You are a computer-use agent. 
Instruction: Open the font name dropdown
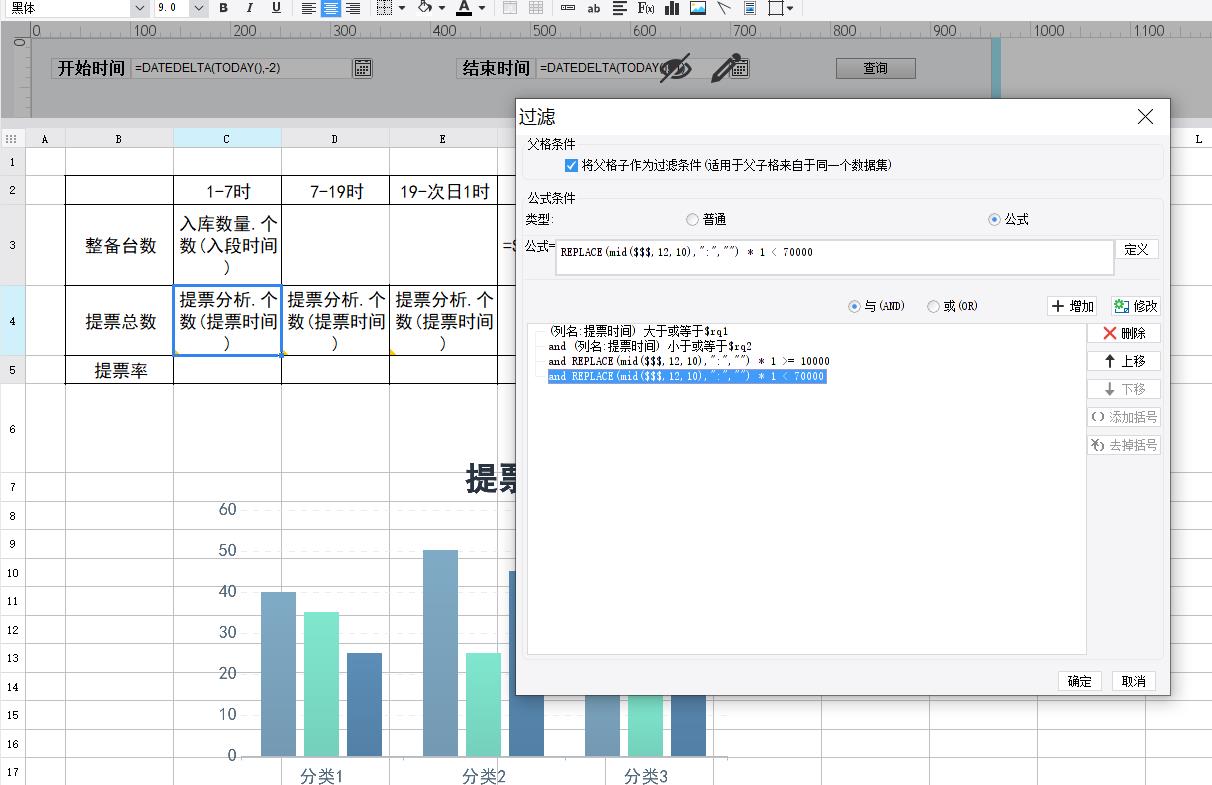(x=140, y=8)
